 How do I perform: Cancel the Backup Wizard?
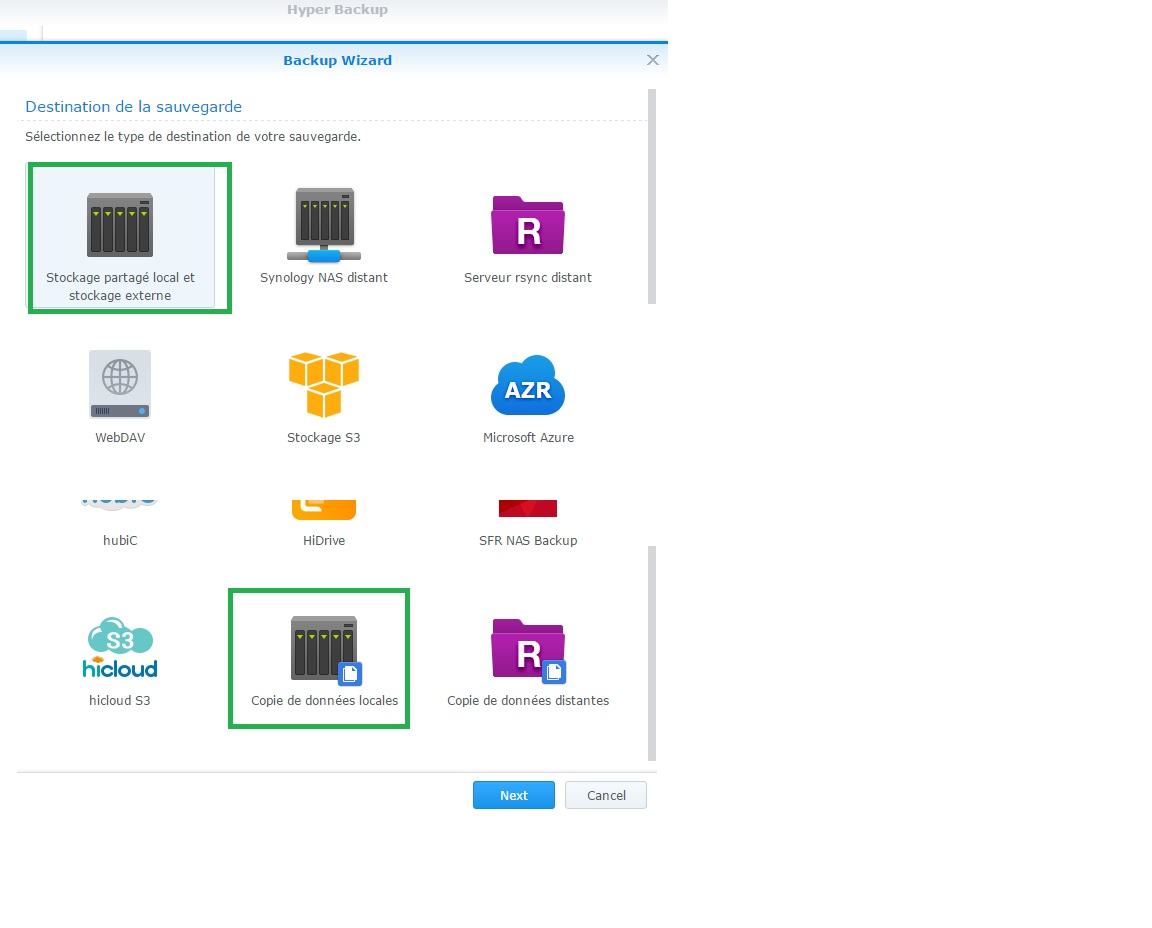click(x=605, y=795)
